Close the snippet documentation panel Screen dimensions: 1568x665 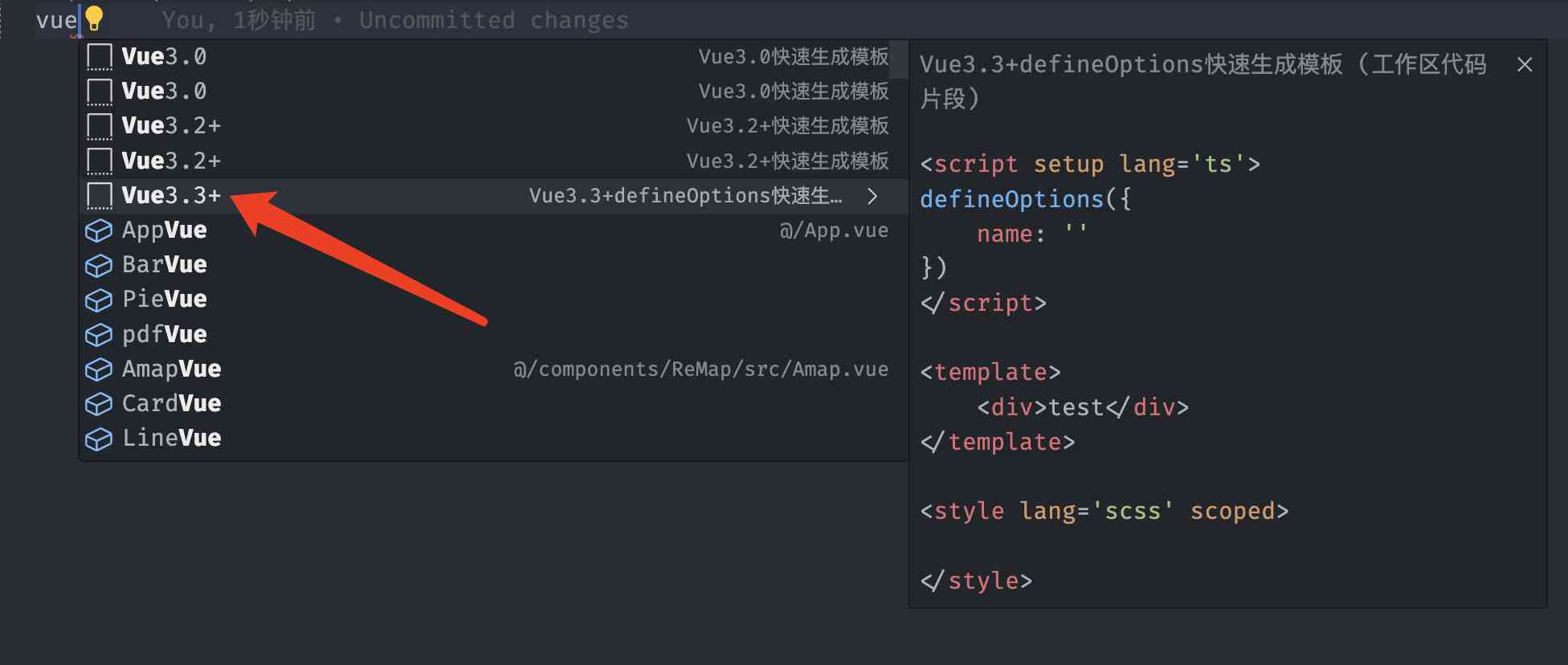[x=1524, y=65]
